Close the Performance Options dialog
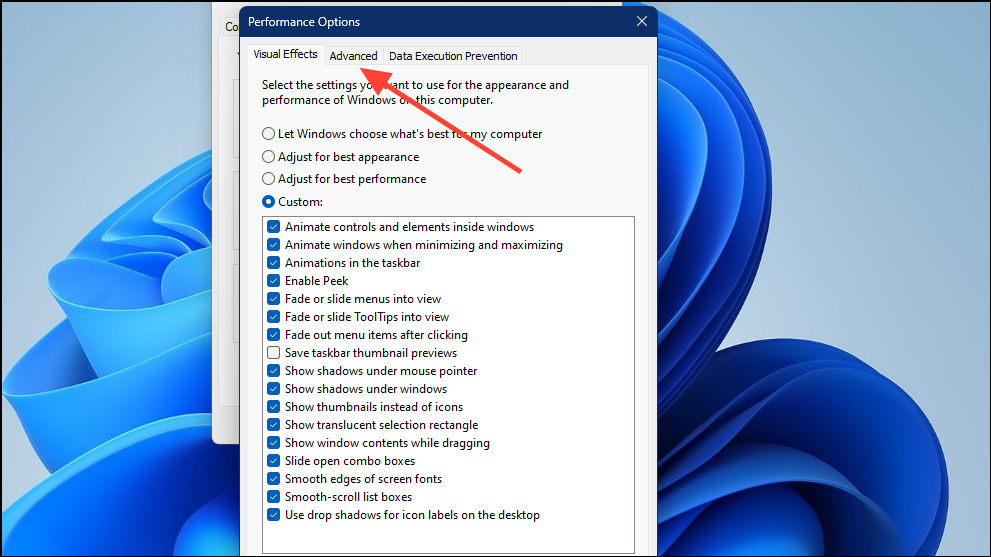991x557 pixels. pos(641,21)
